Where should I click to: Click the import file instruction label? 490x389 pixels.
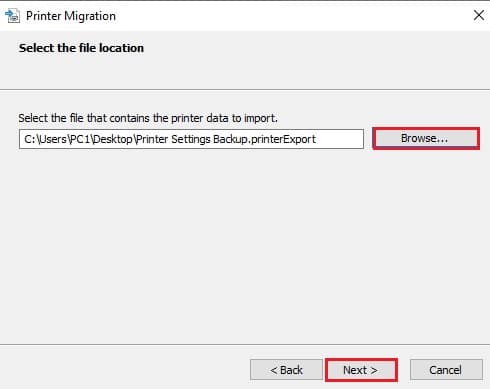coord(148,118)
